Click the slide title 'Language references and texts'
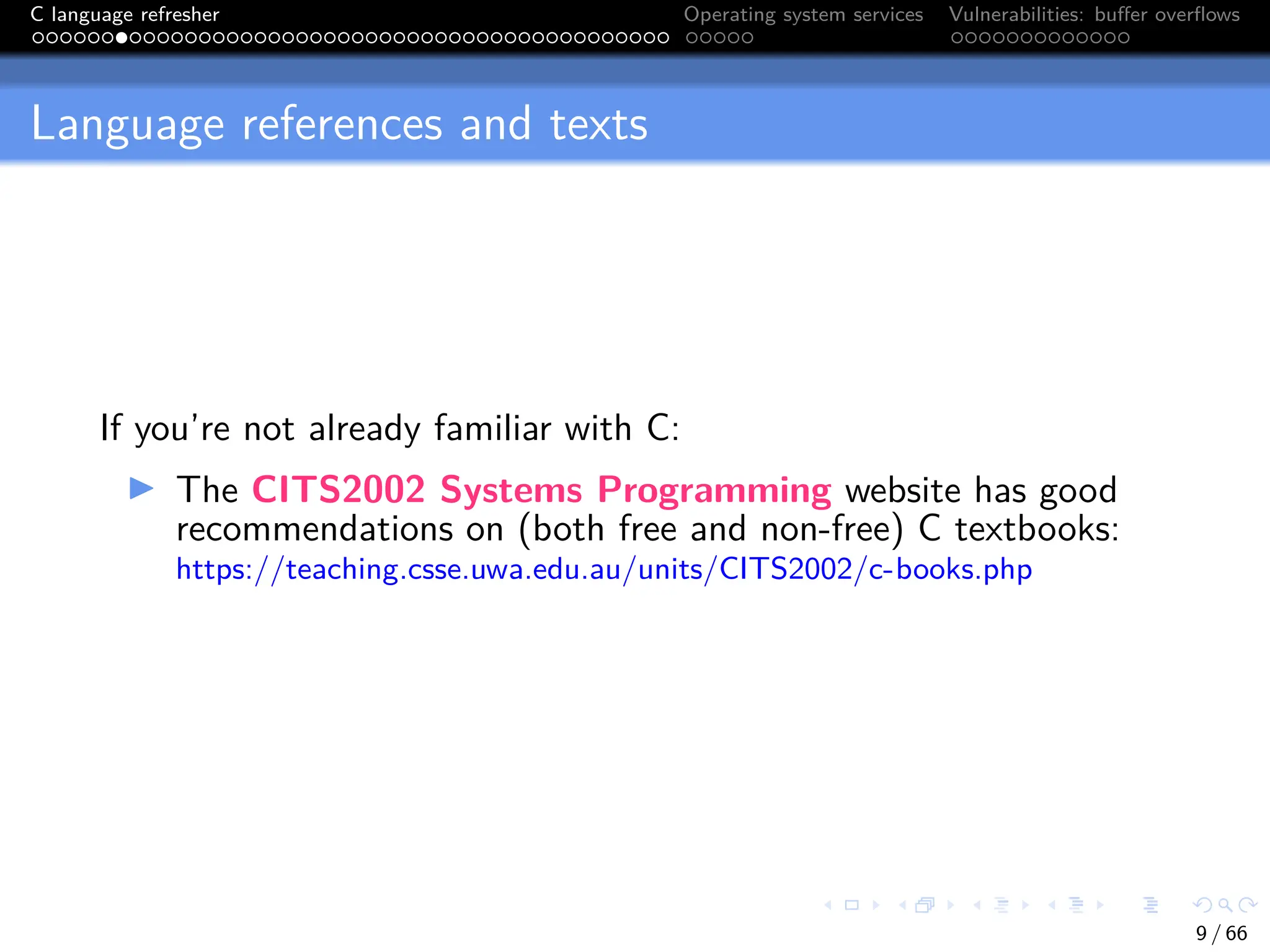The width and height of the screenshot is (1270, 952). click(339, 125)
